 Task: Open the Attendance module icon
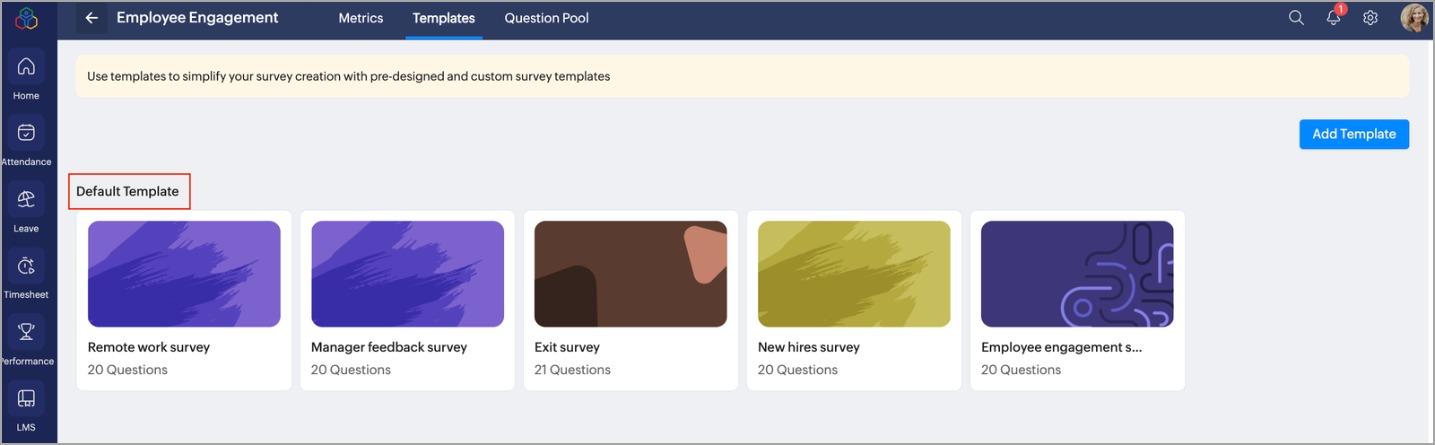click(x=27, y=133)
